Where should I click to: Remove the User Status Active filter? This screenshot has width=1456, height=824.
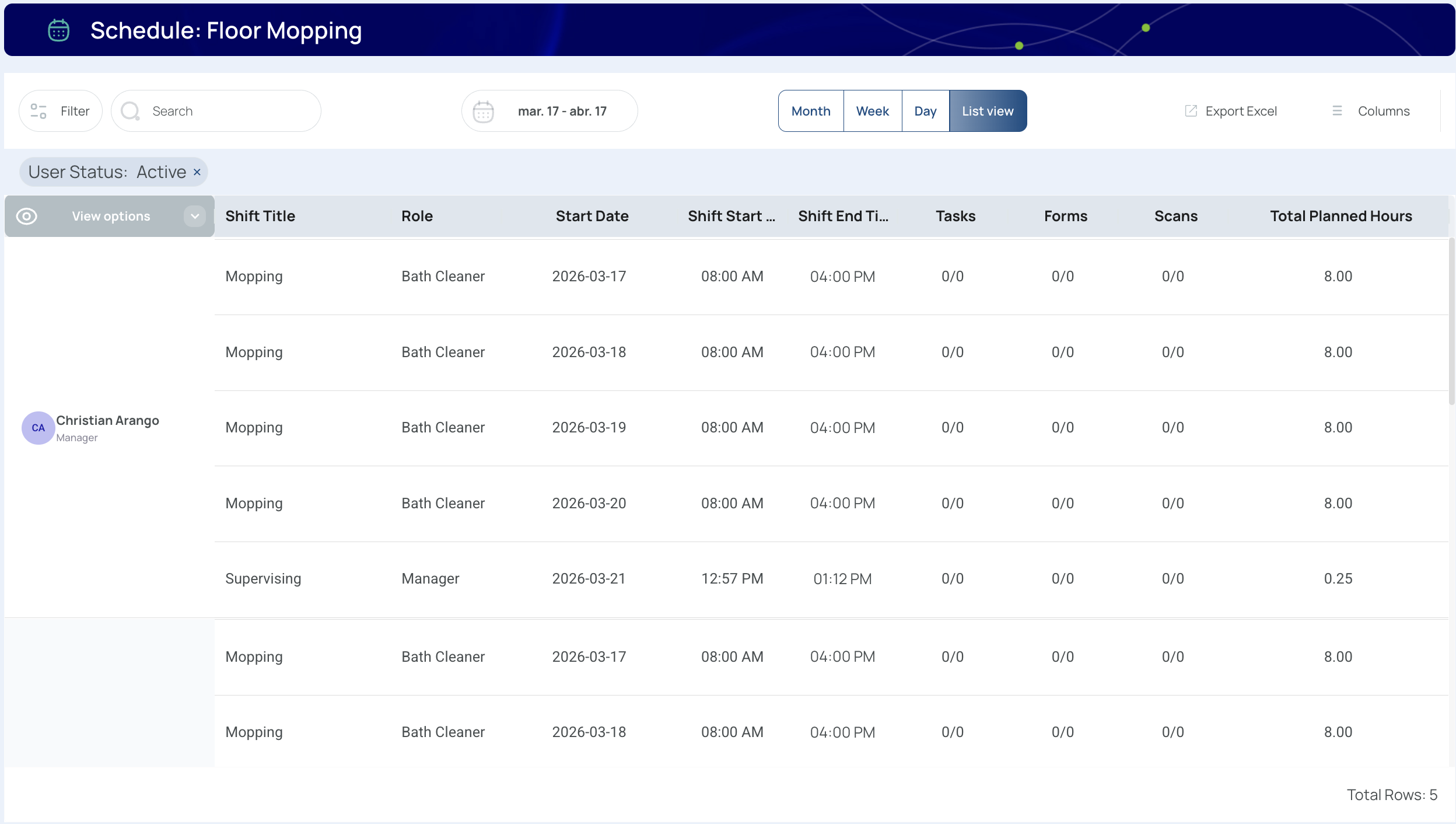click(197, 172)
